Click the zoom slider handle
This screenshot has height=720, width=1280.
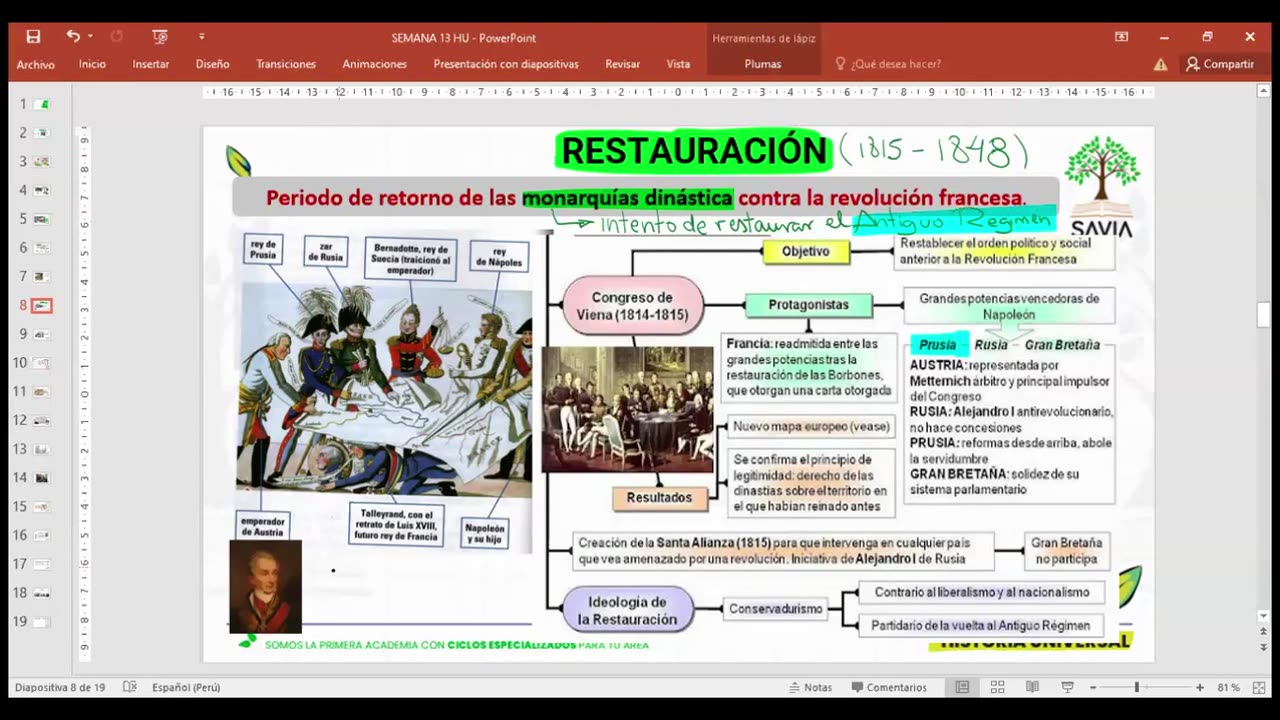[x=1136, y=688]
